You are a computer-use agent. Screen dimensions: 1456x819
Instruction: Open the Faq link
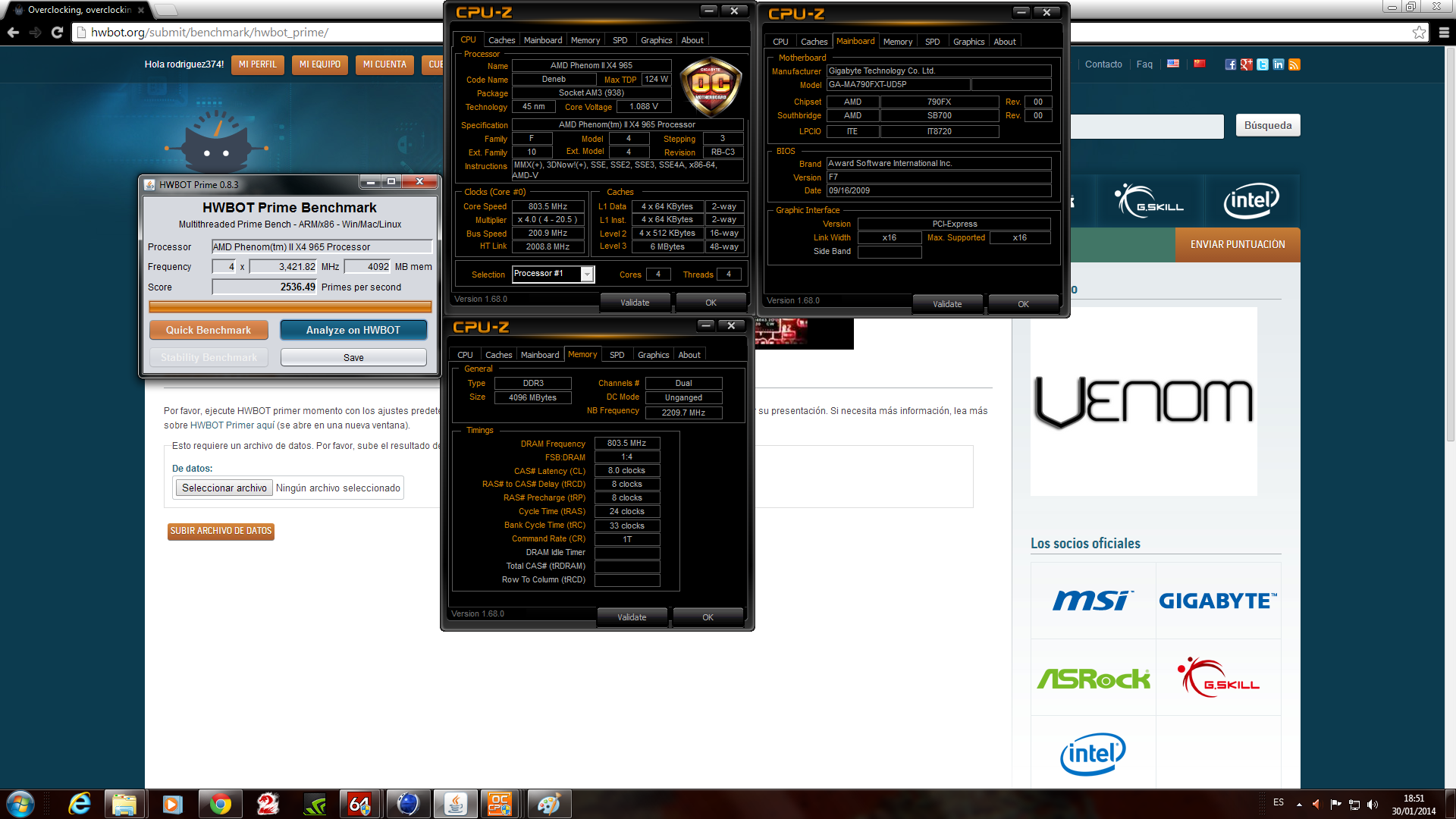(x=1144, y=64)
